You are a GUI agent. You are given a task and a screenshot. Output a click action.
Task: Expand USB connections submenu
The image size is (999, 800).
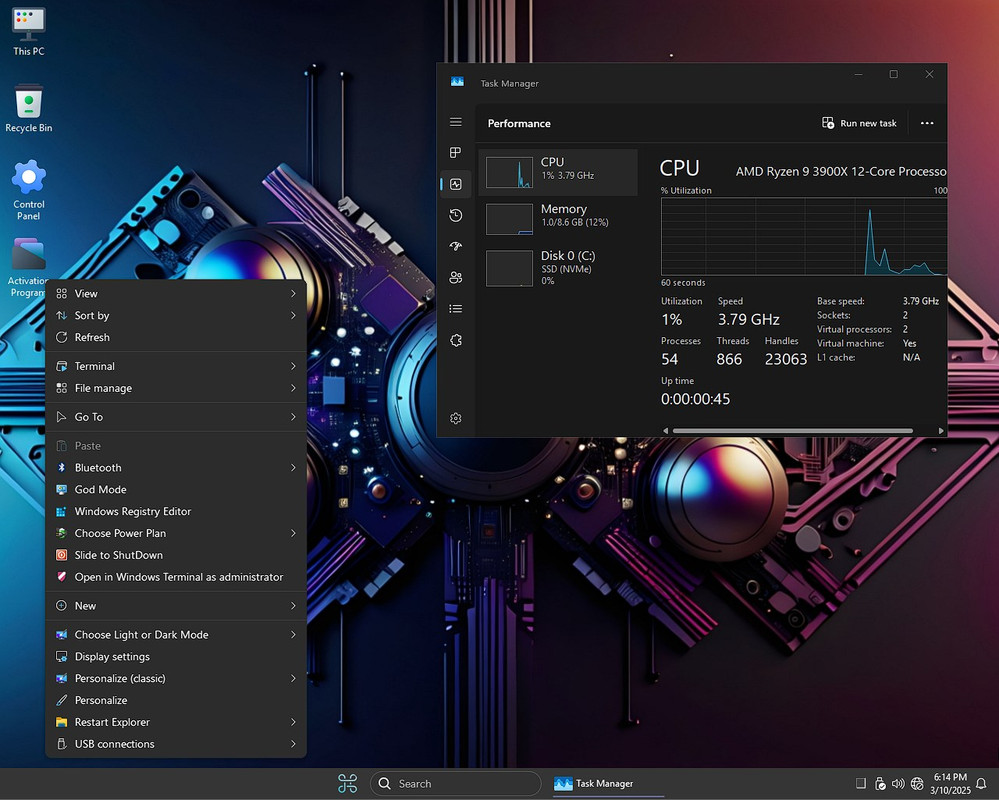coord(176,744)
